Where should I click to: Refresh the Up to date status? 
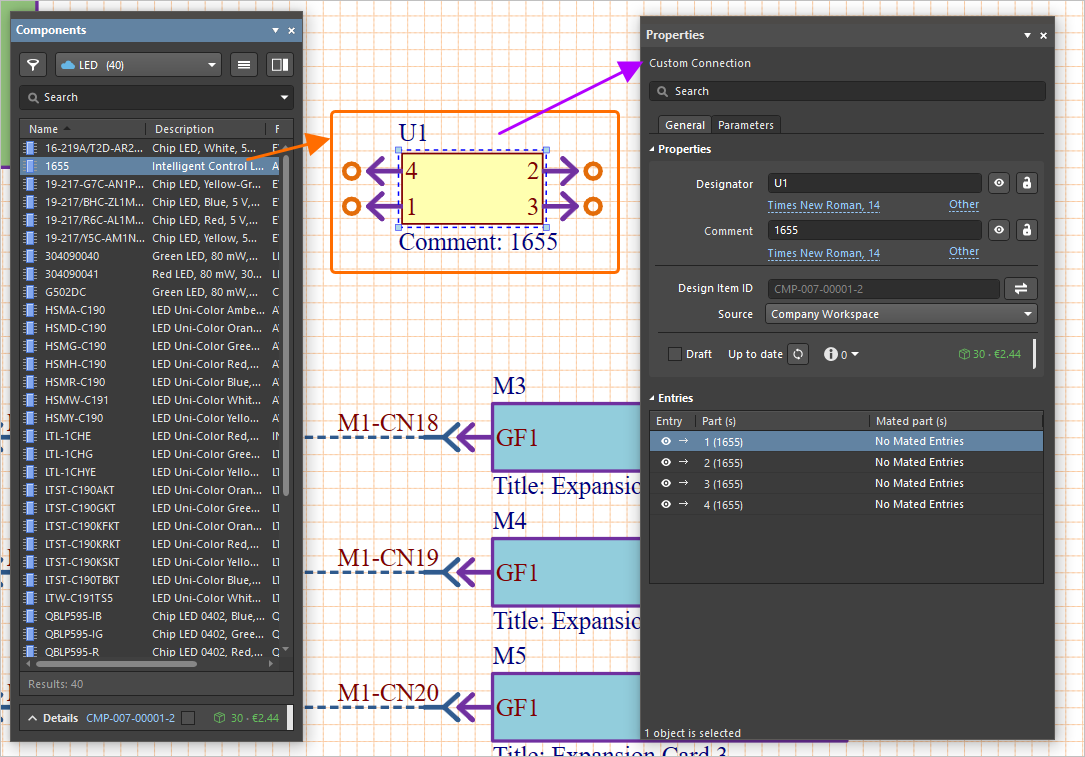pyautogui.click(x=797, y=354)
